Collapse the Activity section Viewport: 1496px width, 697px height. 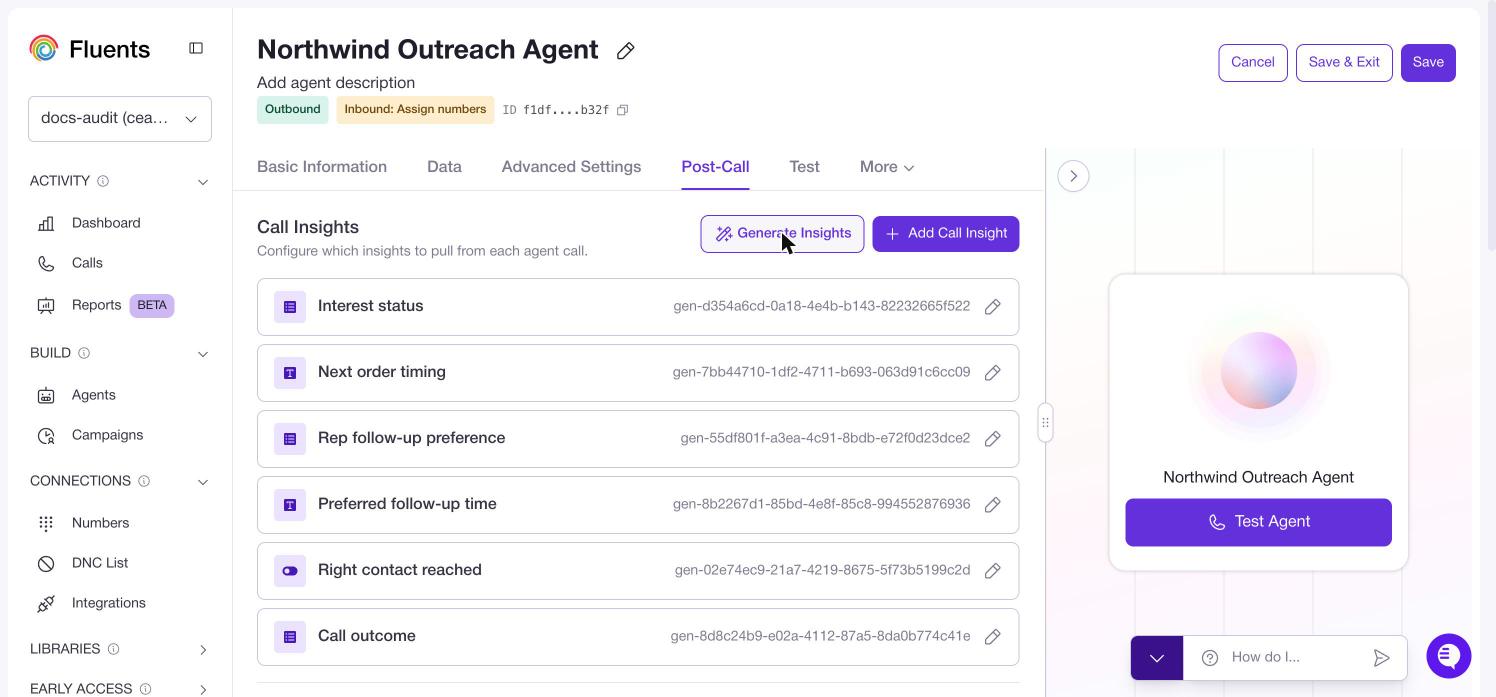click(x=203, y=182)
